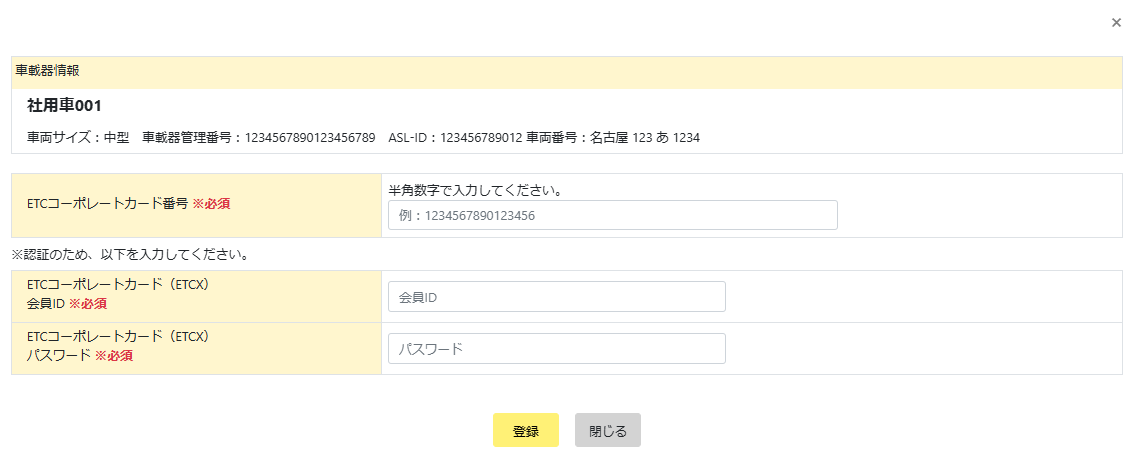Click the ETCX 会員ID row label
The height and width of the screenshot is (456, 1132).
pos(118,284)
